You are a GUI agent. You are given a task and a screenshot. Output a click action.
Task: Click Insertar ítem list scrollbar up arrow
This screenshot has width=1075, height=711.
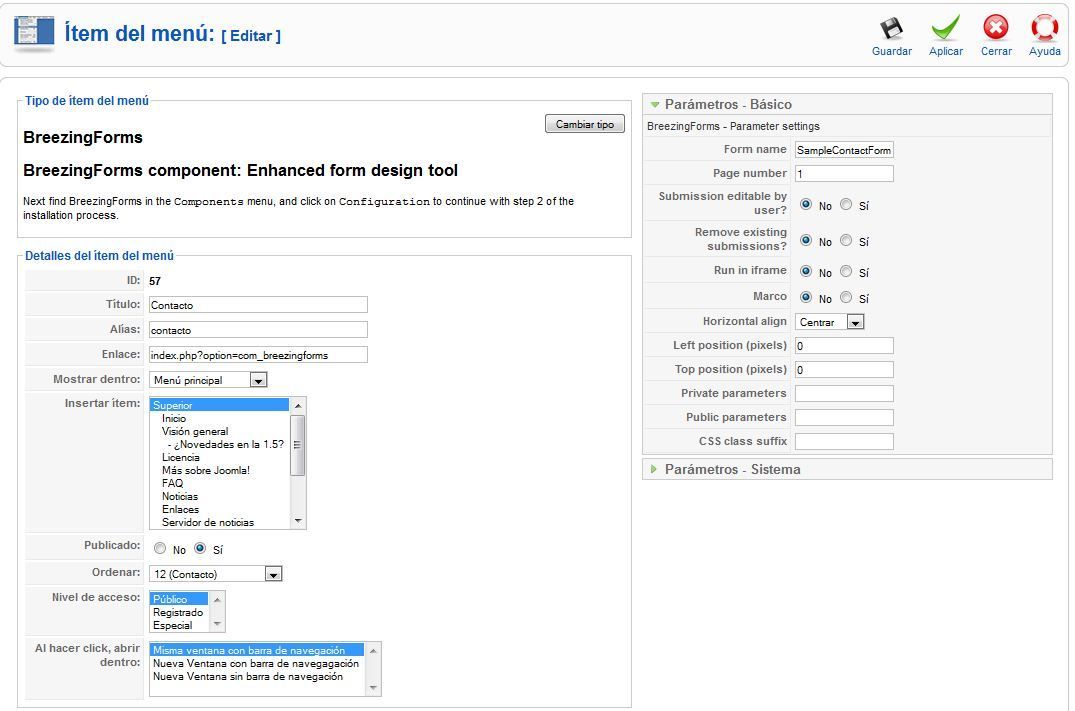pos(298,406)
